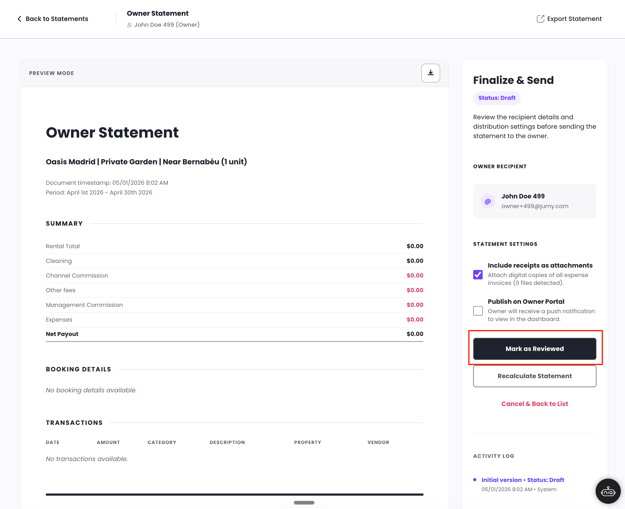Go back to Statements list

point(53,19)
